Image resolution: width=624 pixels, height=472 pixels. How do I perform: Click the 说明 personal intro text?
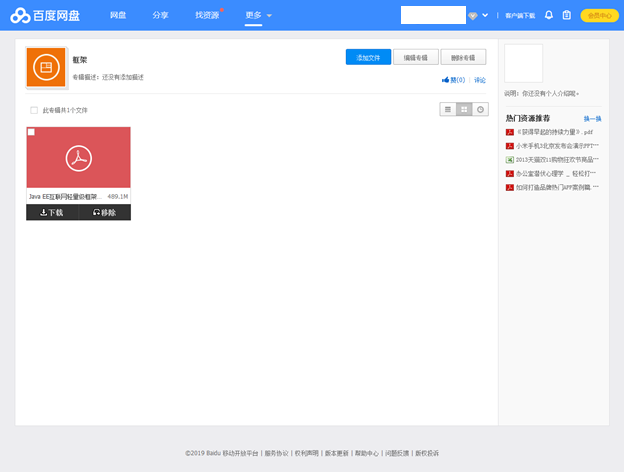point(541,94)
